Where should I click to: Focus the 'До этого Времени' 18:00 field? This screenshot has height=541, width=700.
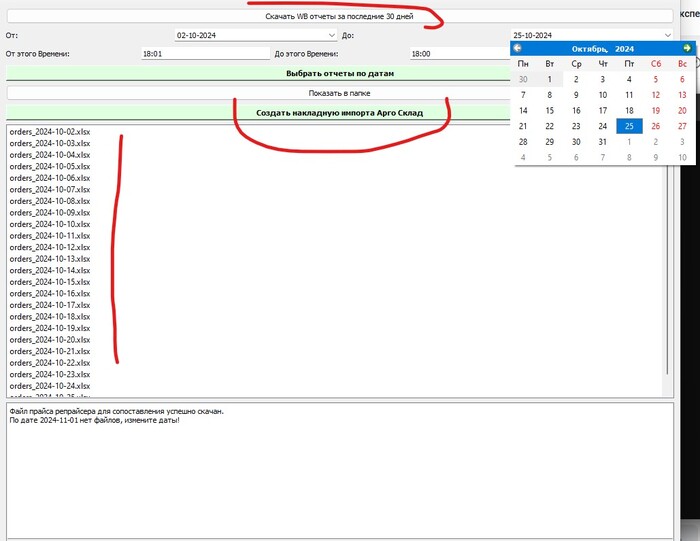(460, 54)
